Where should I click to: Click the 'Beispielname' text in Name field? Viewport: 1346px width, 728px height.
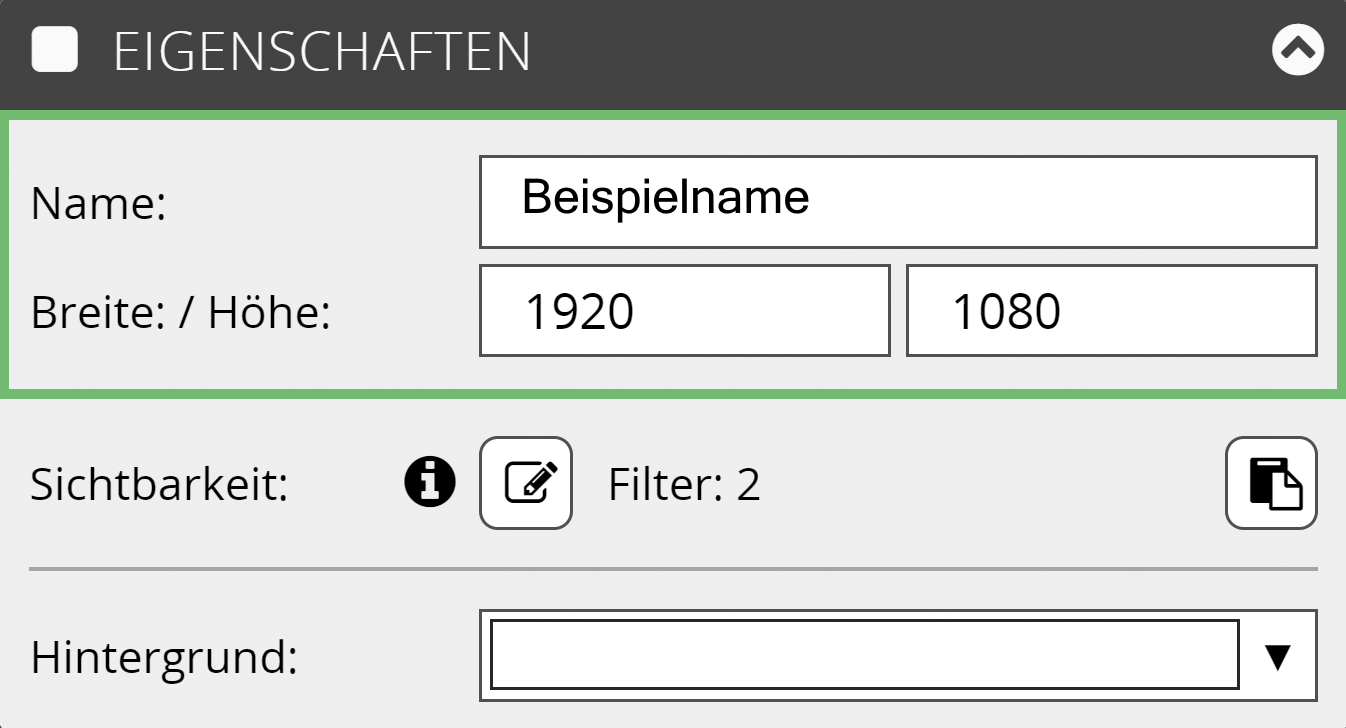pyautogui.click(x=665, y=198)
